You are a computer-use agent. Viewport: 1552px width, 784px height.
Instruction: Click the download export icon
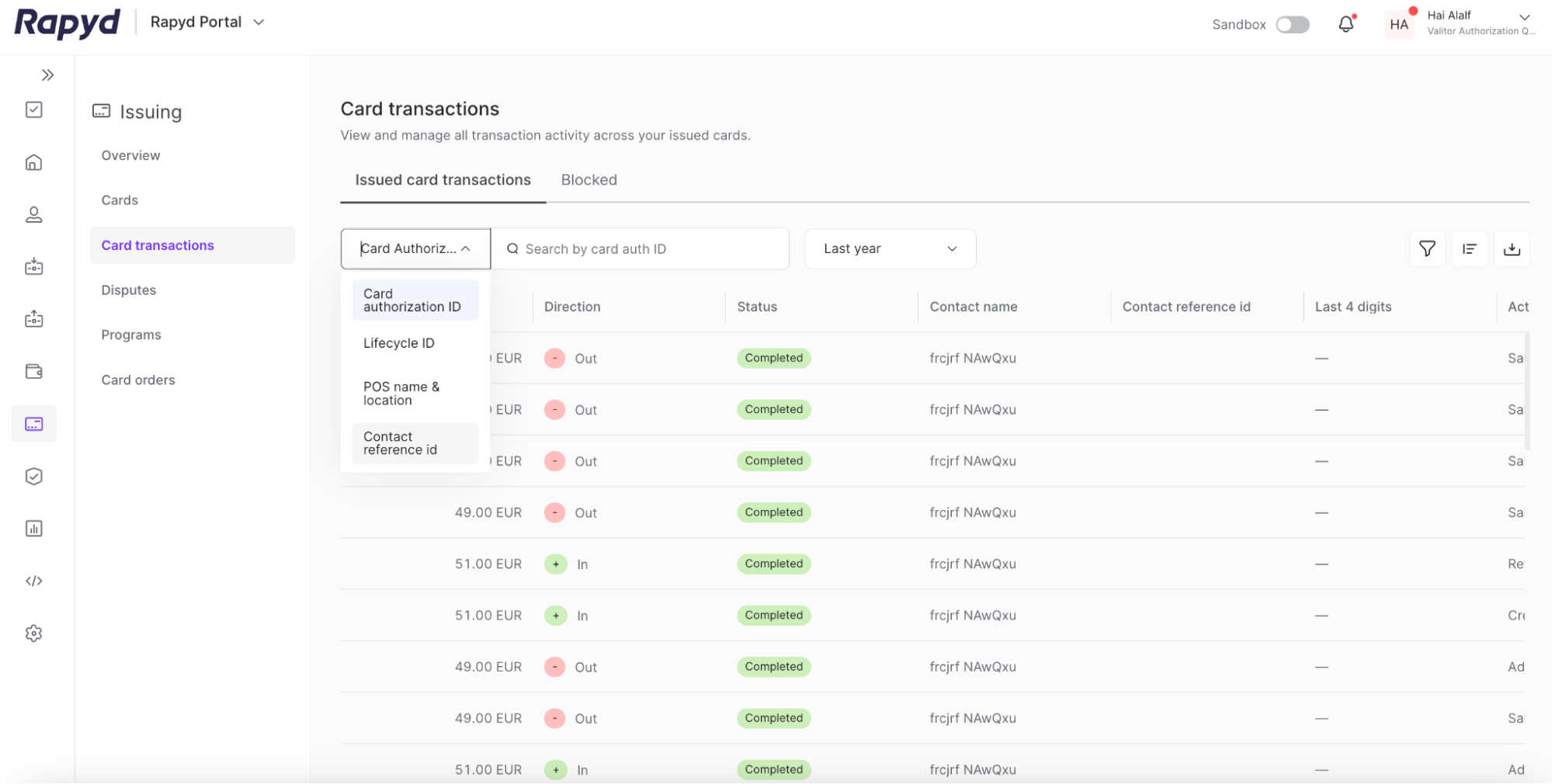(x=1512, y=248)
